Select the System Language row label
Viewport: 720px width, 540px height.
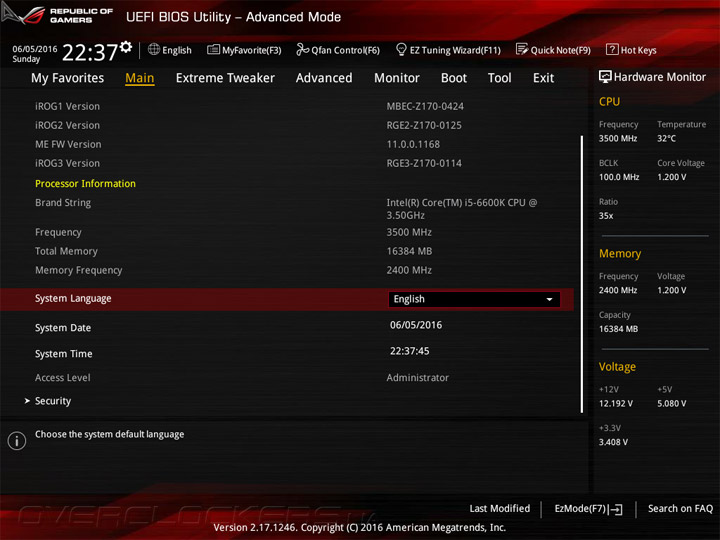(x=73, y=298)
